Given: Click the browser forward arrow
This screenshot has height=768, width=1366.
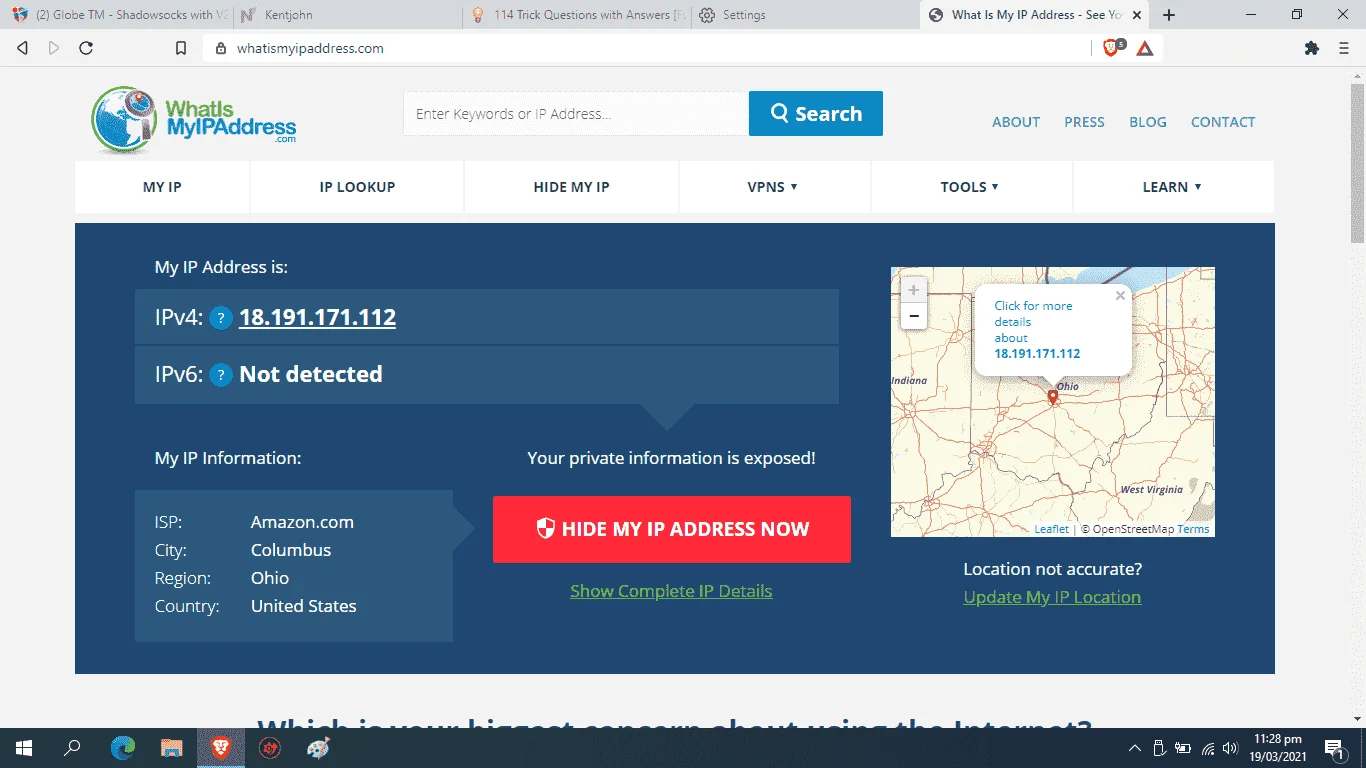Looking at the screenshot, I should 54,48.
